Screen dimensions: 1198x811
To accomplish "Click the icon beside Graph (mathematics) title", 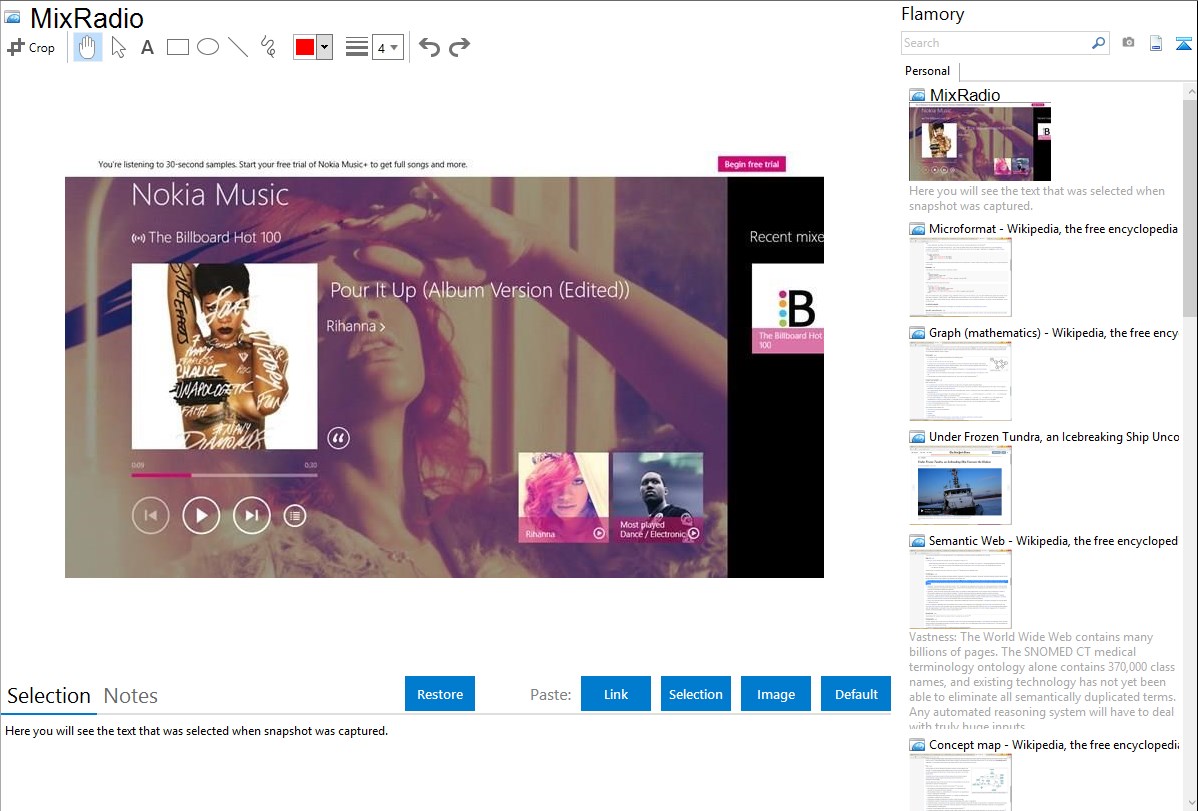I will (x=917, y=333).
